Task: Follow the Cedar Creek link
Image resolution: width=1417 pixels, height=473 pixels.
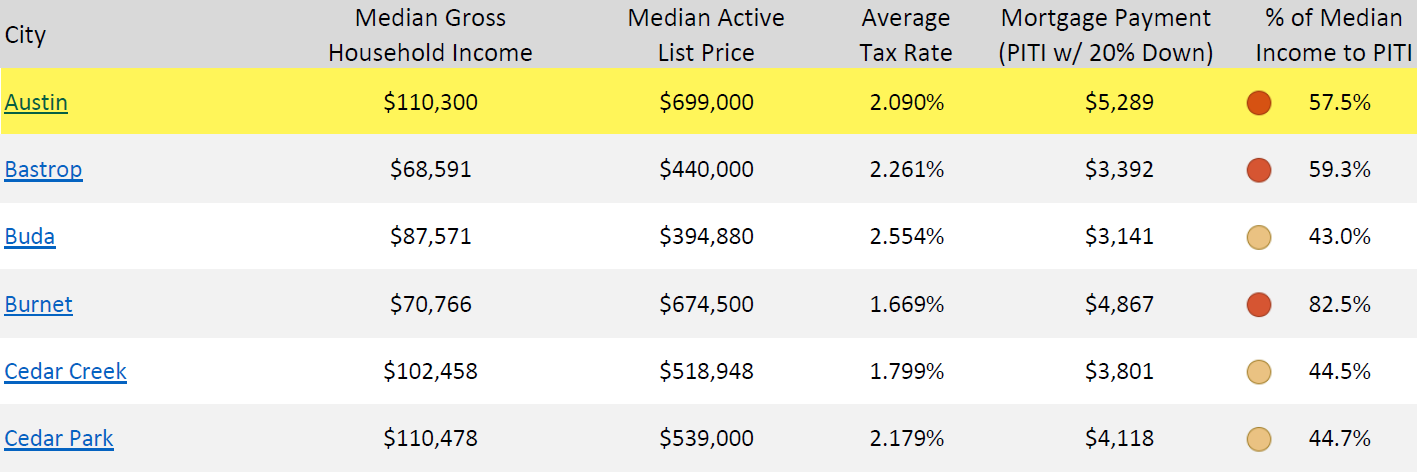Action: click(x=65, y=371)
